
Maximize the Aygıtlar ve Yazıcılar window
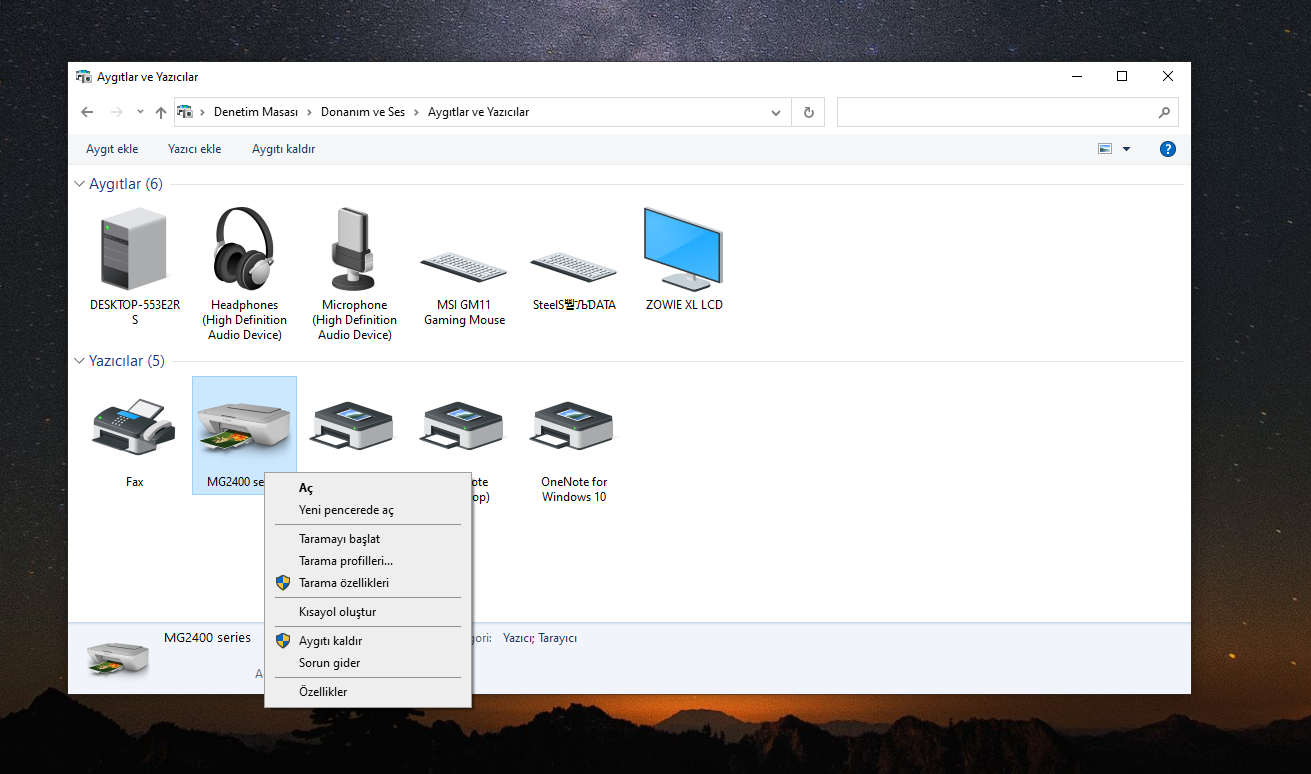[x=1122, y=77]
